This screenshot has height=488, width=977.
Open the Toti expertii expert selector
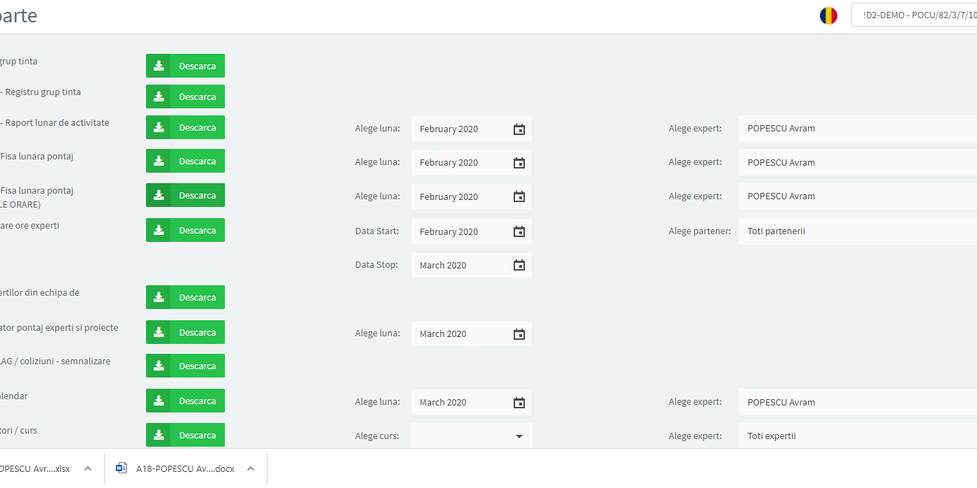pyautogui.click(x=857, y=436)
